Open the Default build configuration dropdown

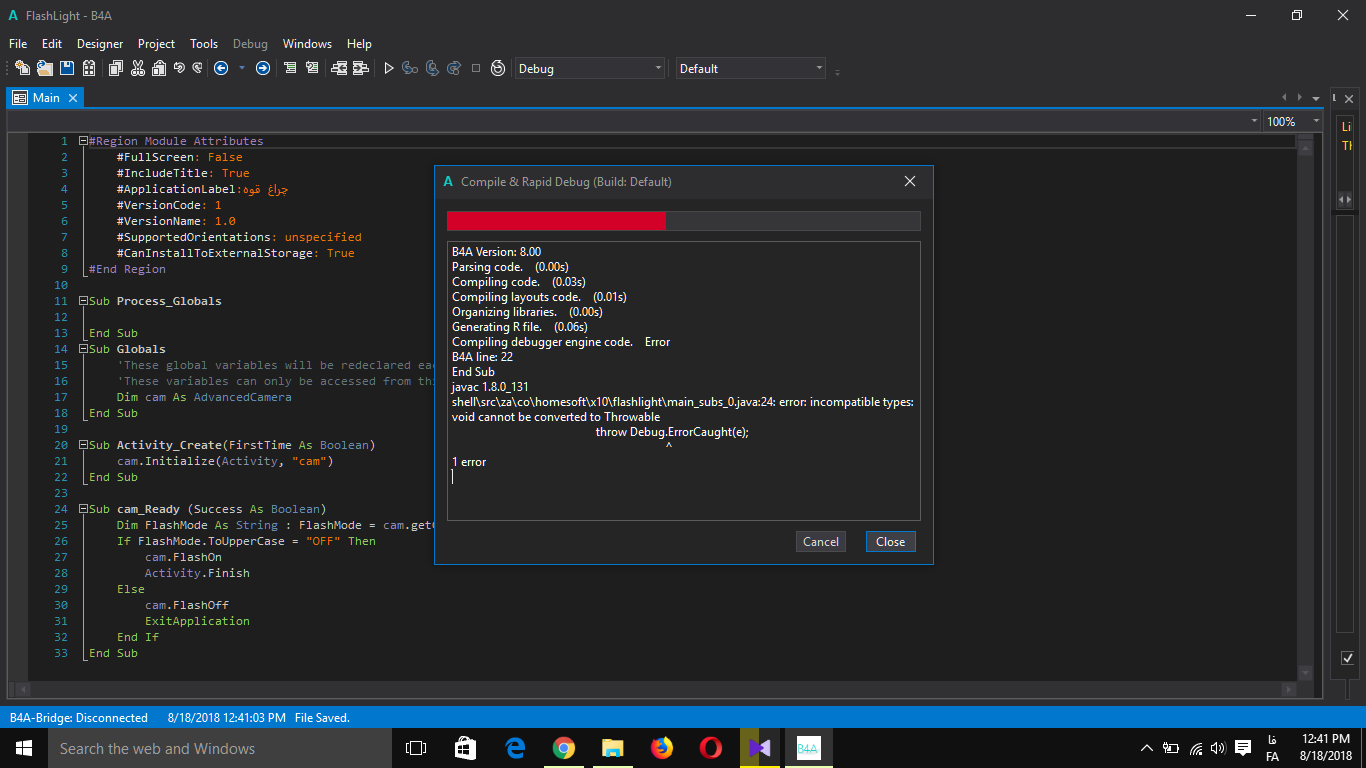[750, 68]
